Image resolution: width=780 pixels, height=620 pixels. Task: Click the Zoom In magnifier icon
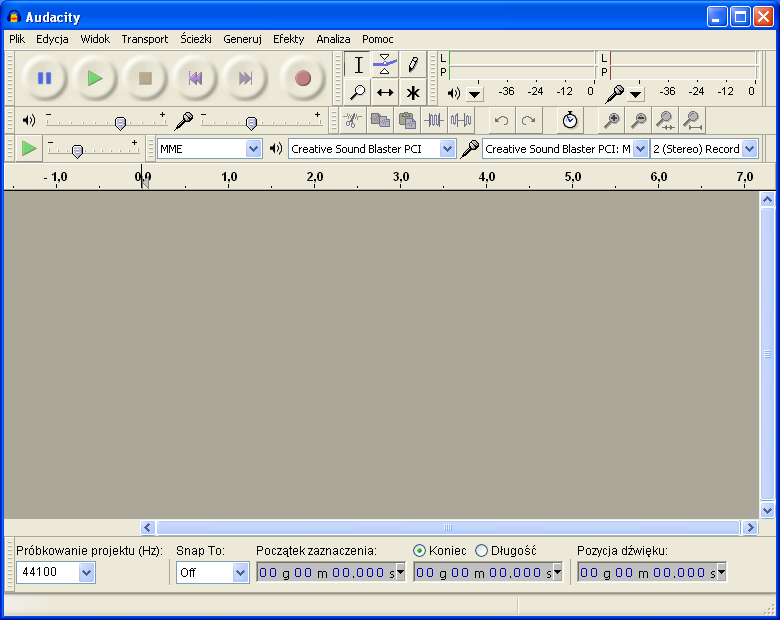tap(610, 120)
